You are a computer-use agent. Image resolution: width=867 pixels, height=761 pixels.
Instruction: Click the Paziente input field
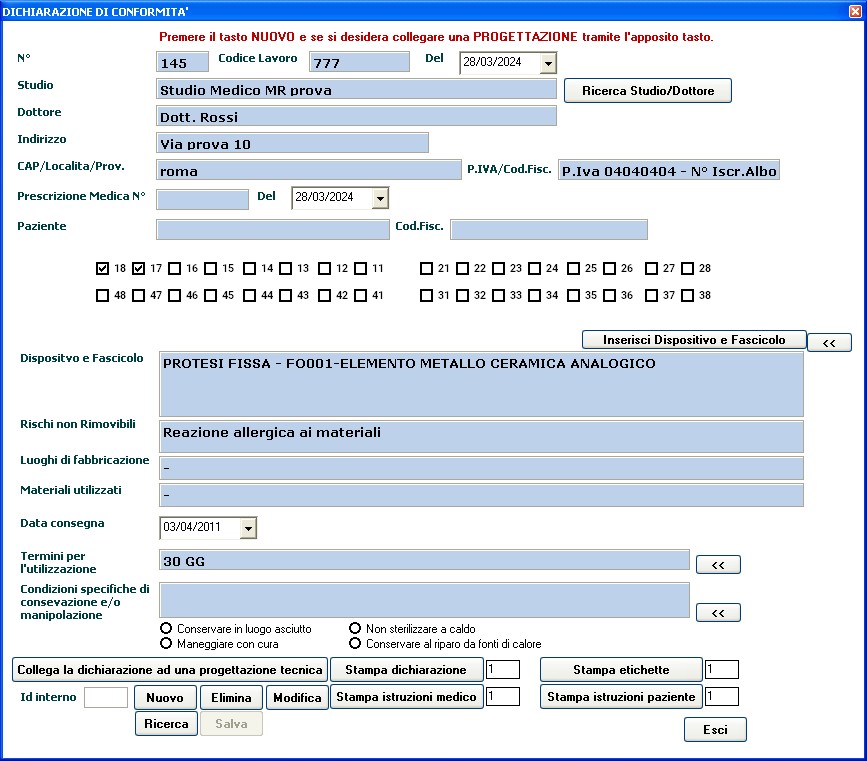coord(273,230)
